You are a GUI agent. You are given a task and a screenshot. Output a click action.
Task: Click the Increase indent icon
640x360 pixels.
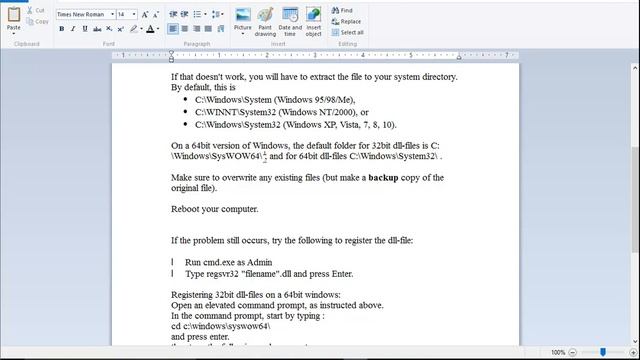(184, 14)
